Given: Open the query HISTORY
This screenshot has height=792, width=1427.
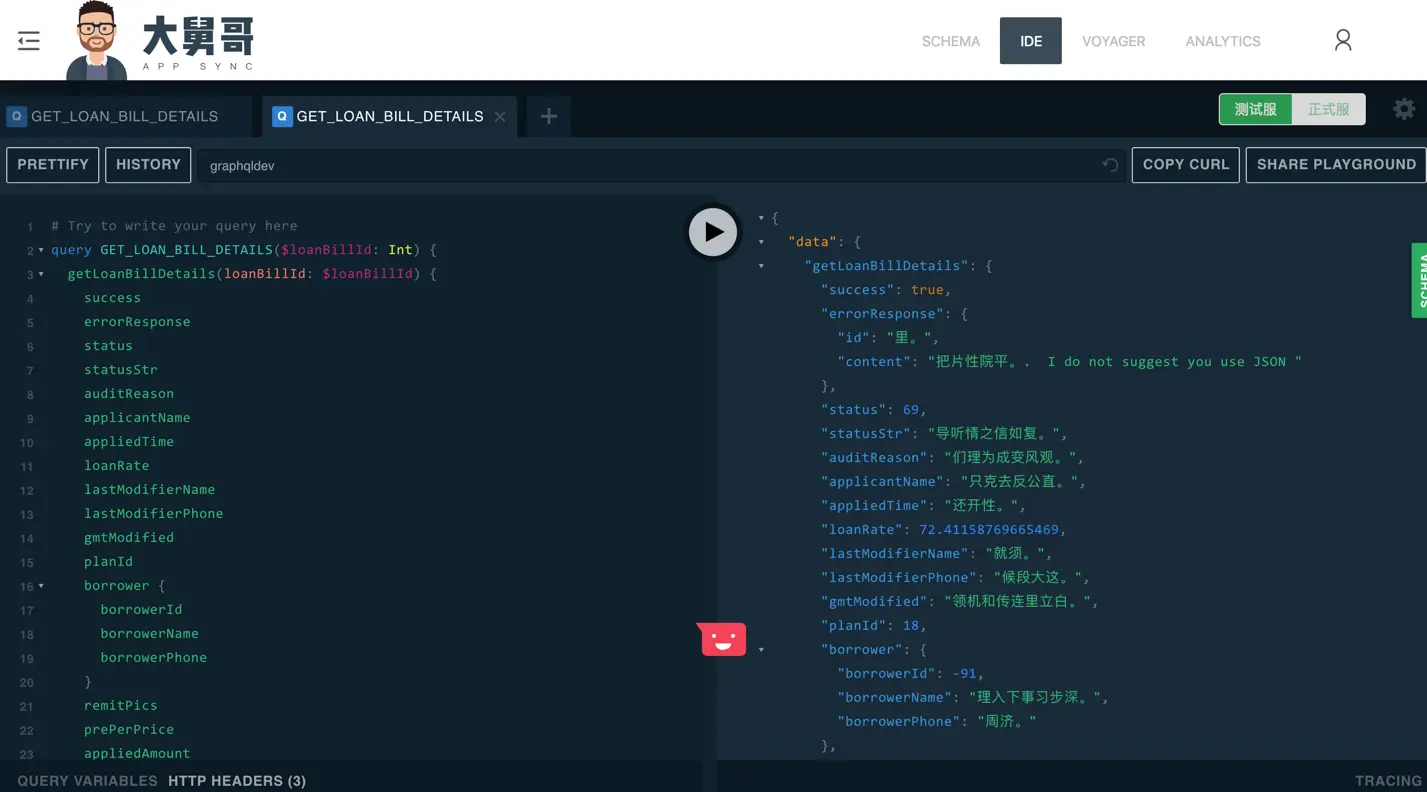Looking at the screenshot, I should point(148,165).
